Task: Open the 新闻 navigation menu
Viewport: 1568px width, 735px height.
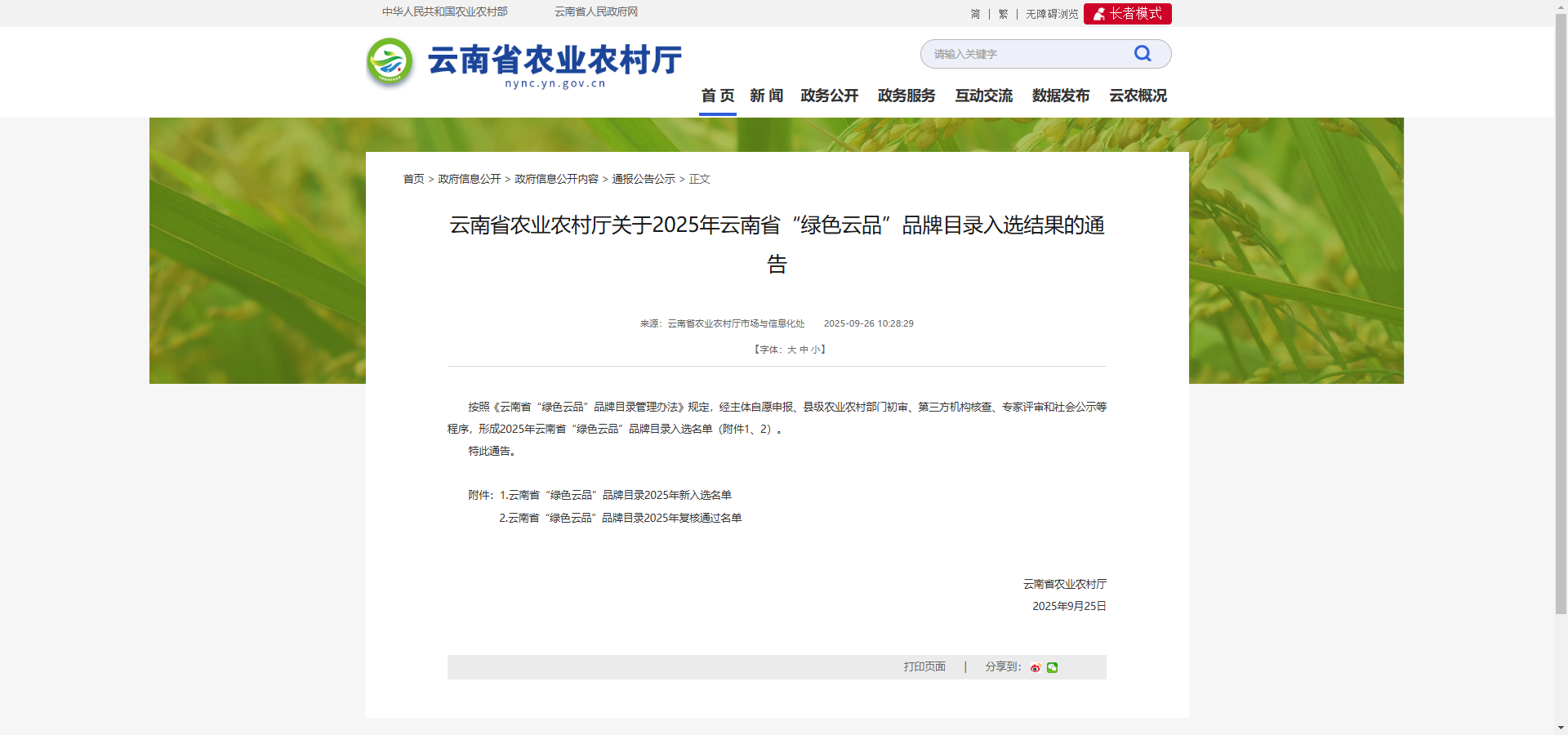Action: 766,96
